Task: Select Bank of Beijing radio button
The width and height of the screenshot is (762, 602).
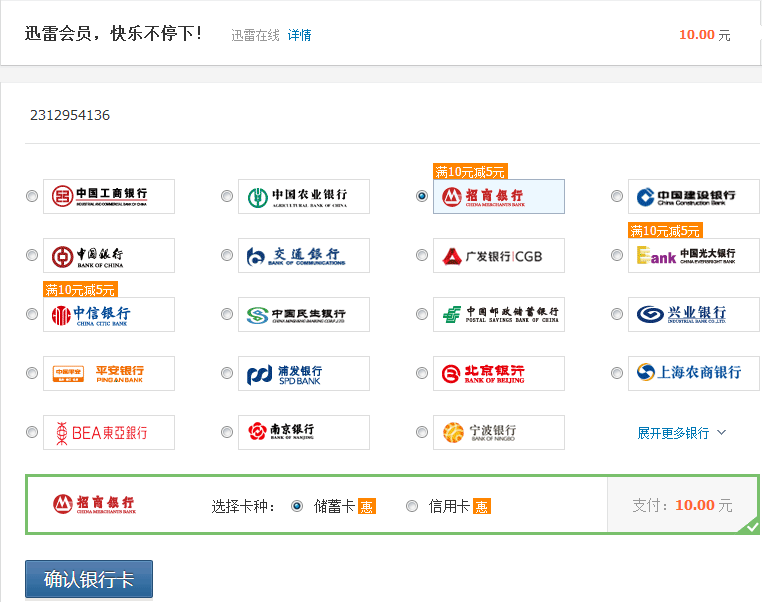Action: [422, 374]
